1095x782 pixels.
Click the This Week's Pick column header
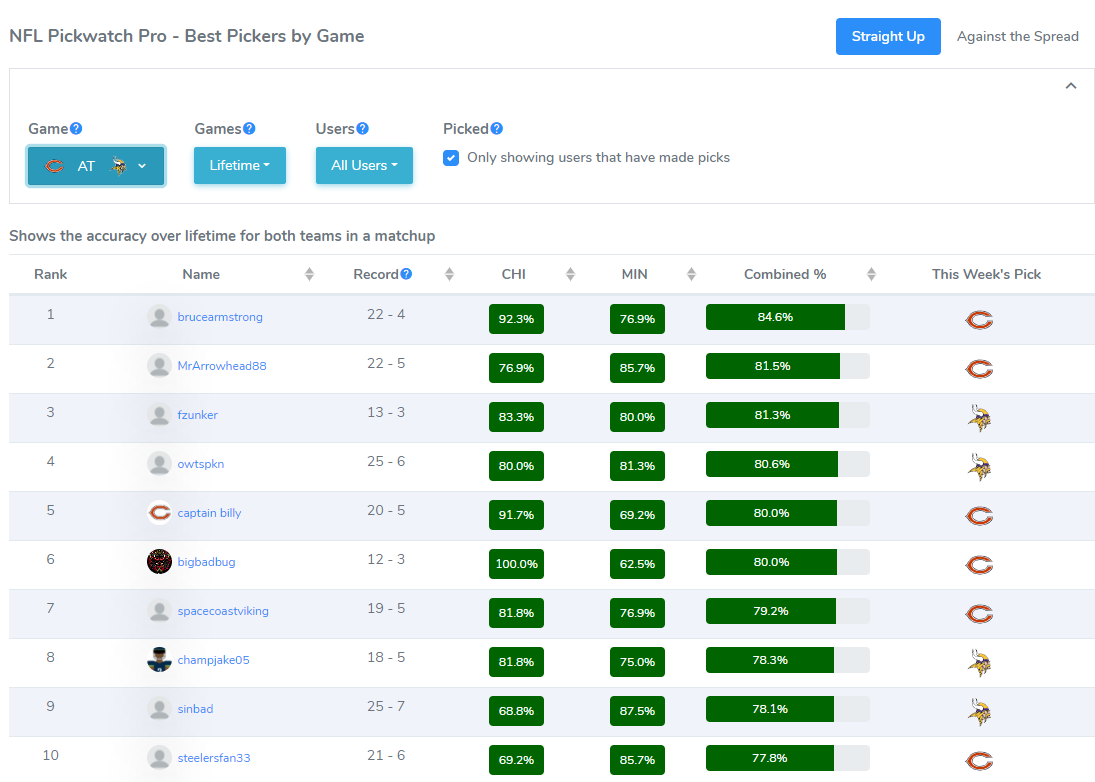tap(986, 274)
